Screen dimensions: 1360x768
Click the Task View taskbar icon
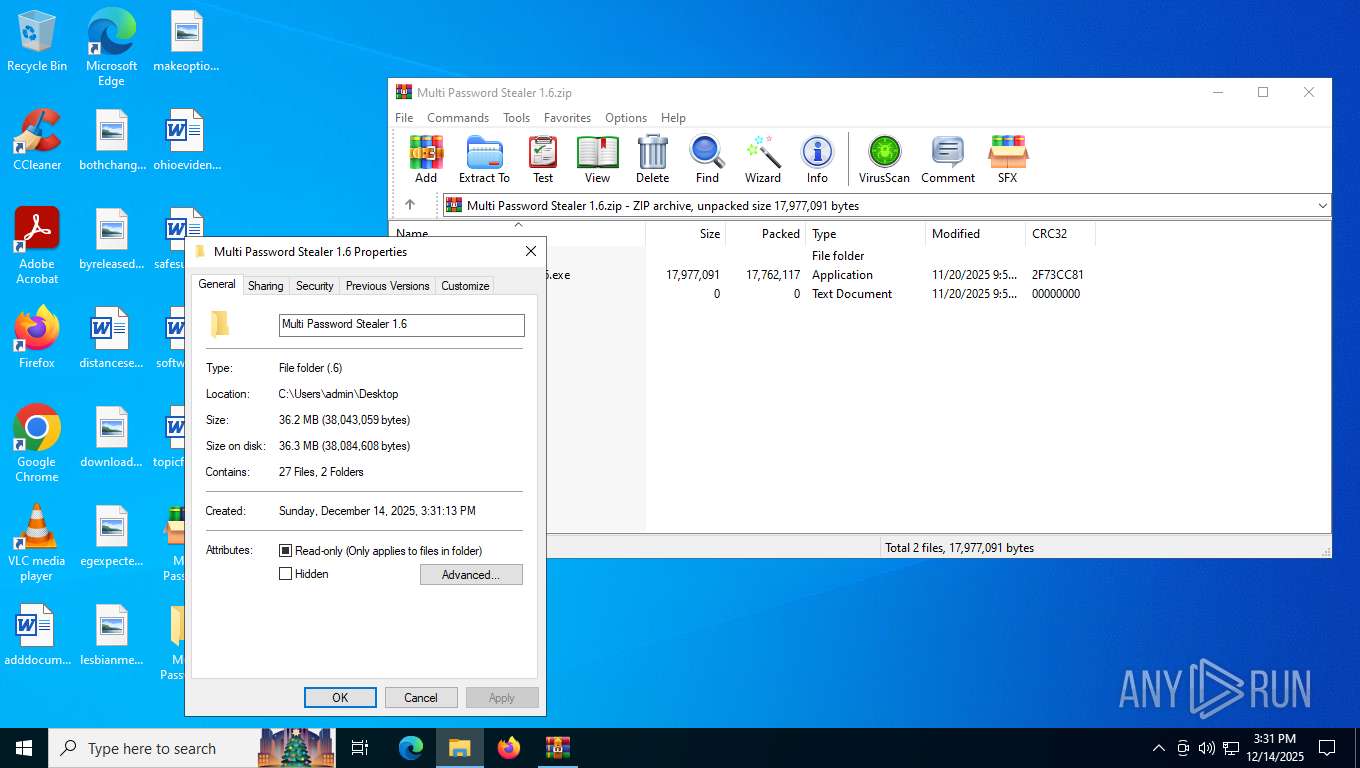pyautogui.click(x=360, y=748)
